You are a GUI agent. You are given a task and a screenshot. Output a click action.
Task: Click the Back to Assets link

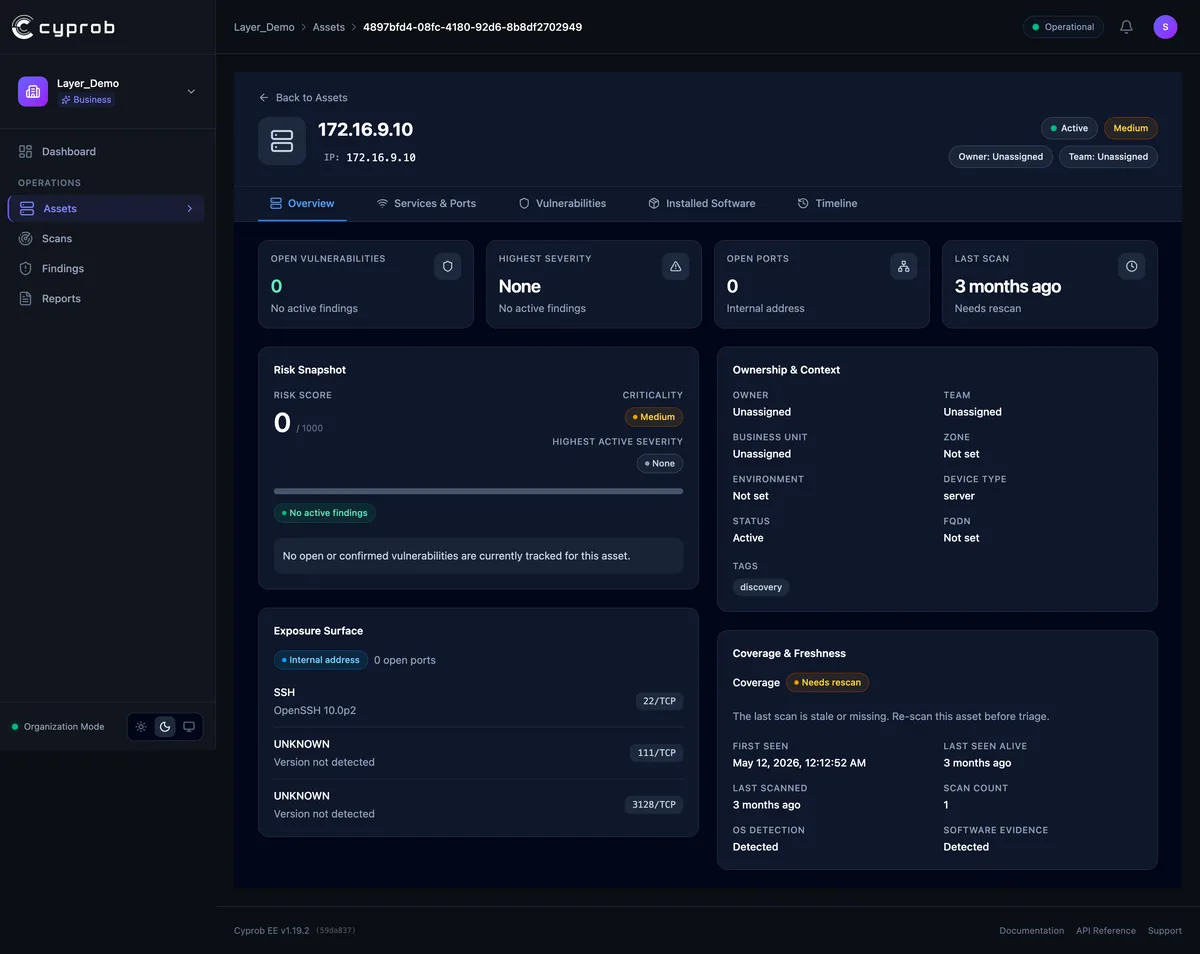tap(303, 98)
